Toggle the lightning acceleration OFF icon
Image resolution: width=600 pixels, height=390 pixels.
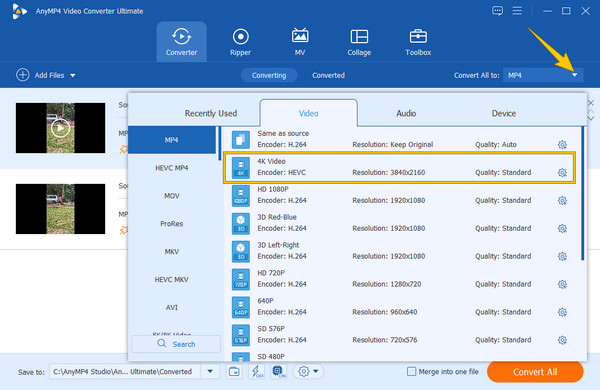(x=256, y=371)
